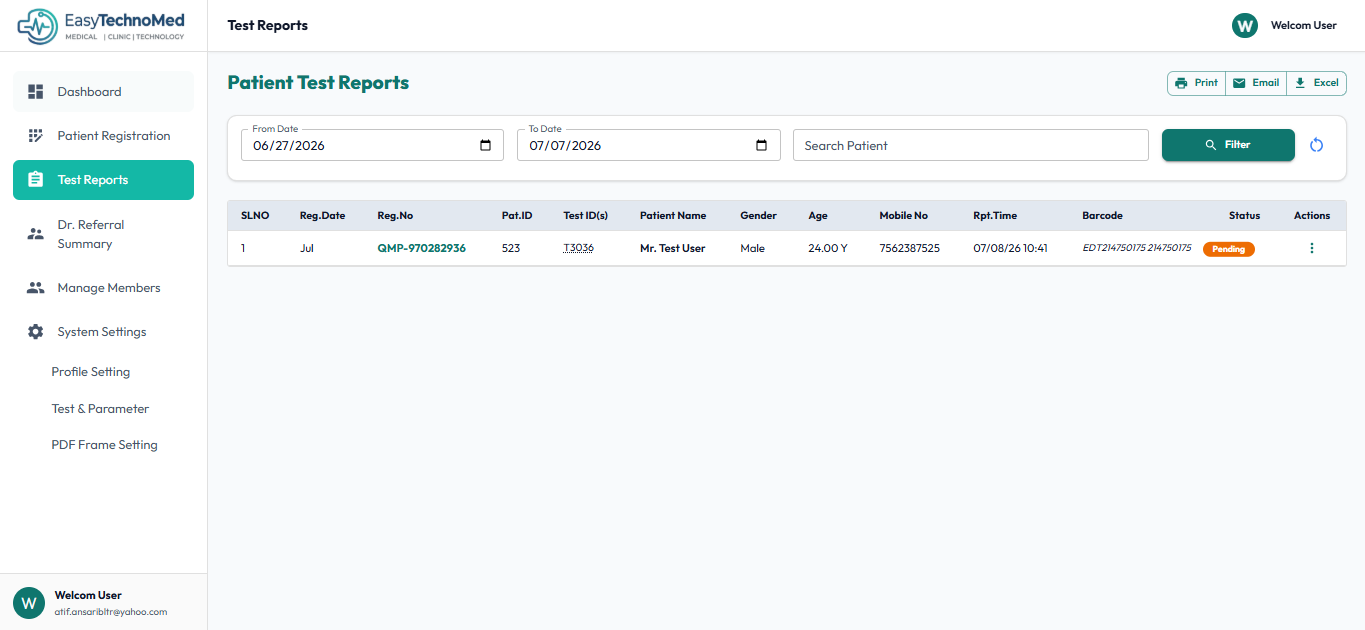Viewport: 1365px width, 630px height.
Task: Open the To Date calendar picker icon
Action: tap(762, 145)
